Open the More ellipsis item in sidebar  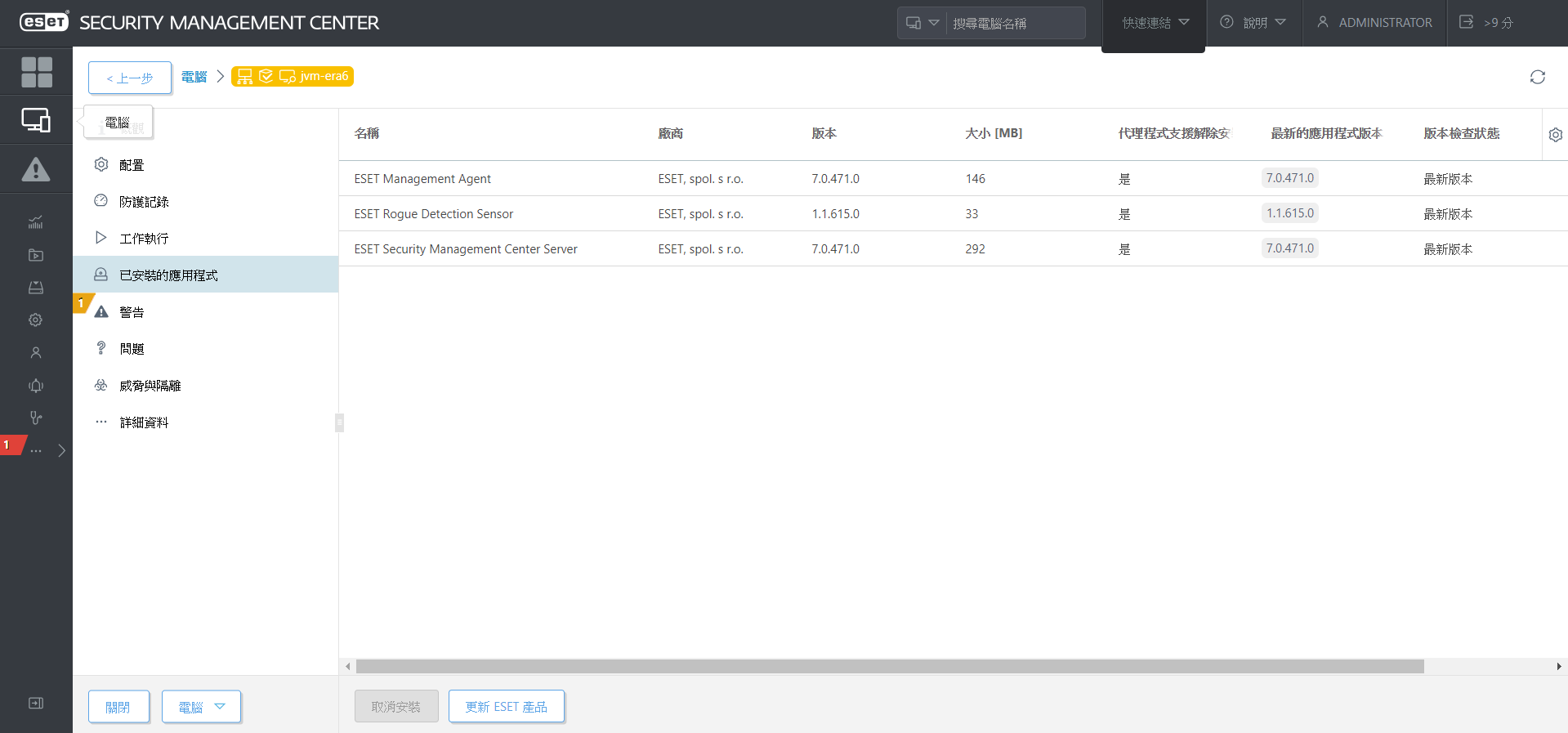(36, 450)
